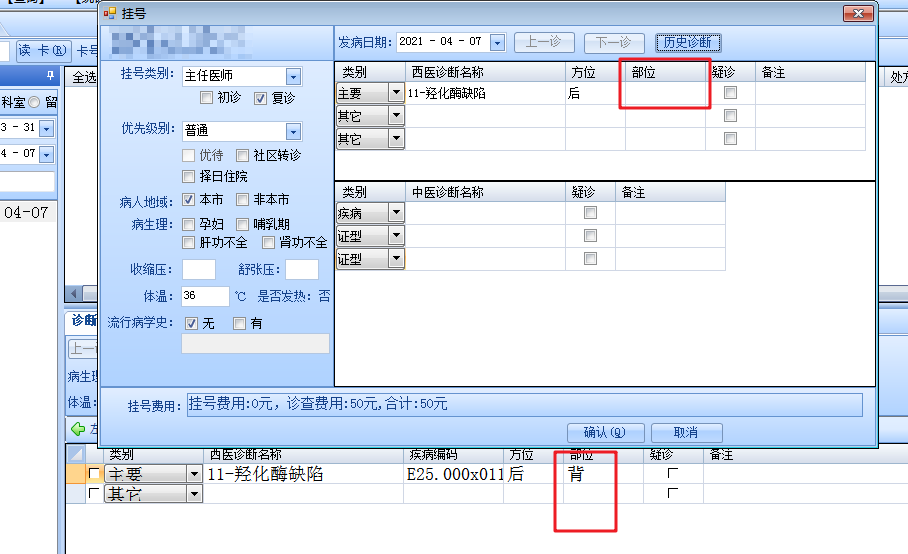
Task: Click the 下一诊 button
Action: (x=613, y=42)
